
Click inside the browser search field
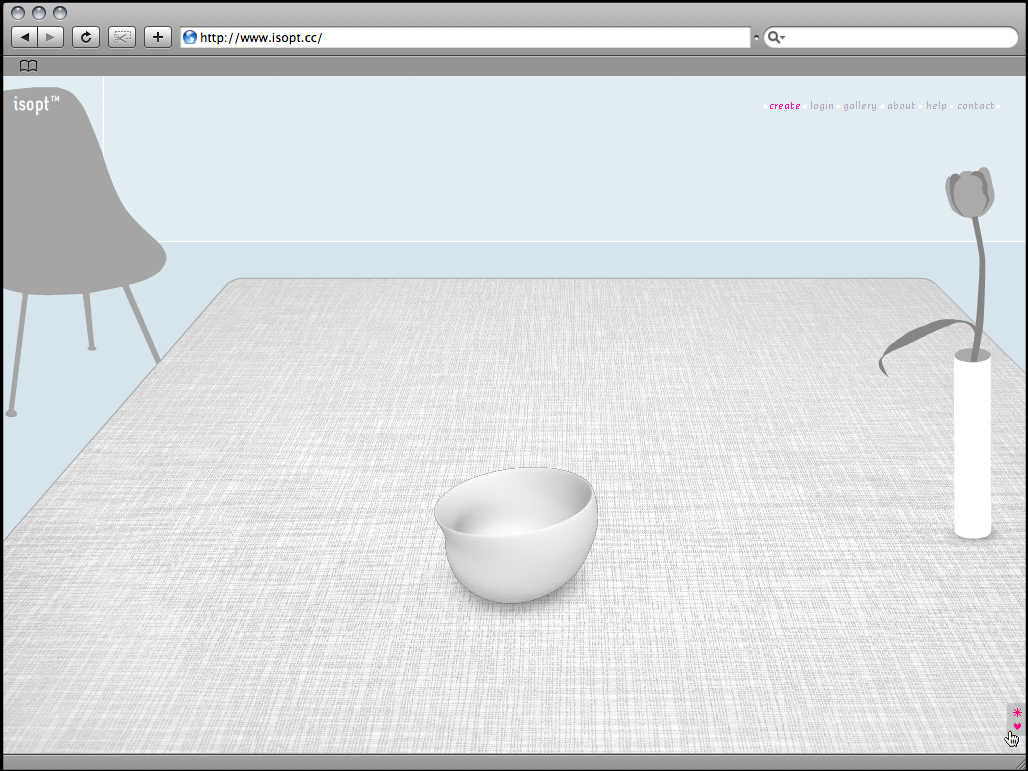(x=890, y=37)
